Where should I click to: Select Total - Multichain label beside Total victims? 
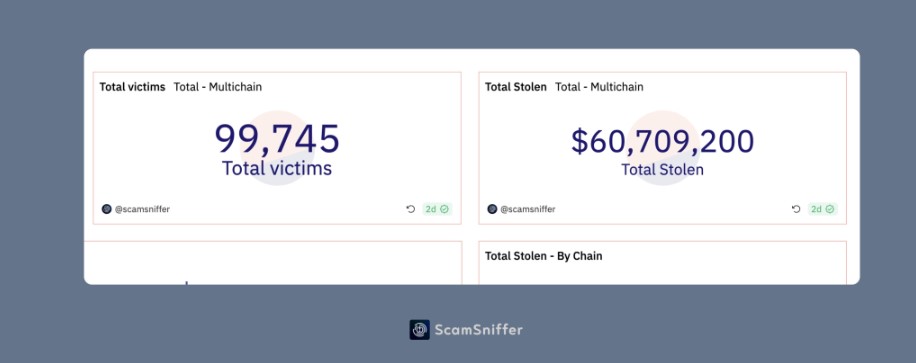[217, 87]
